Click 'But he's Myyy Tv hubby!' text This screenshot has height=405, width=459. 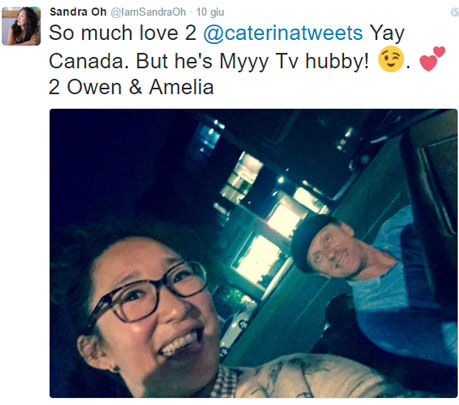tap(252, 62)
